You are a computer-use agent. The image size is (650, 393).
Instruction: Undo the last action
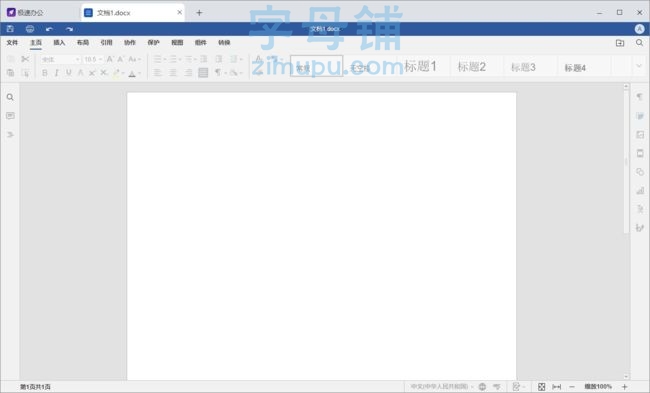point(49,29)
